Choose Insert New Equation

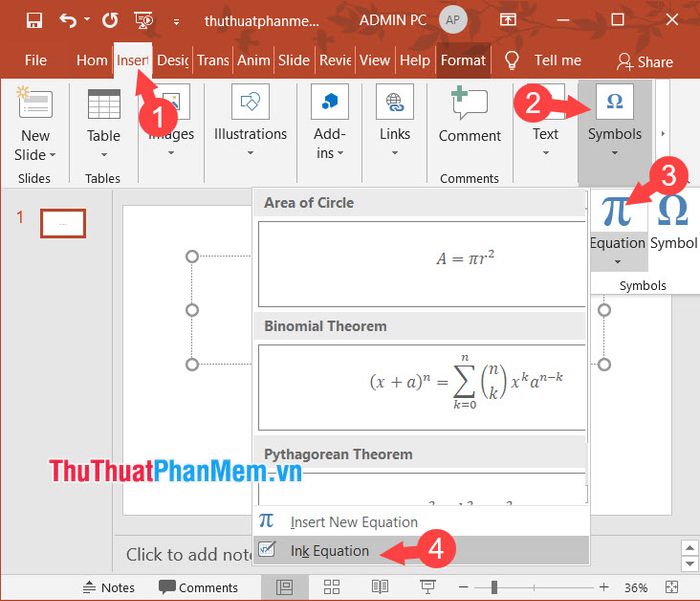421,522
